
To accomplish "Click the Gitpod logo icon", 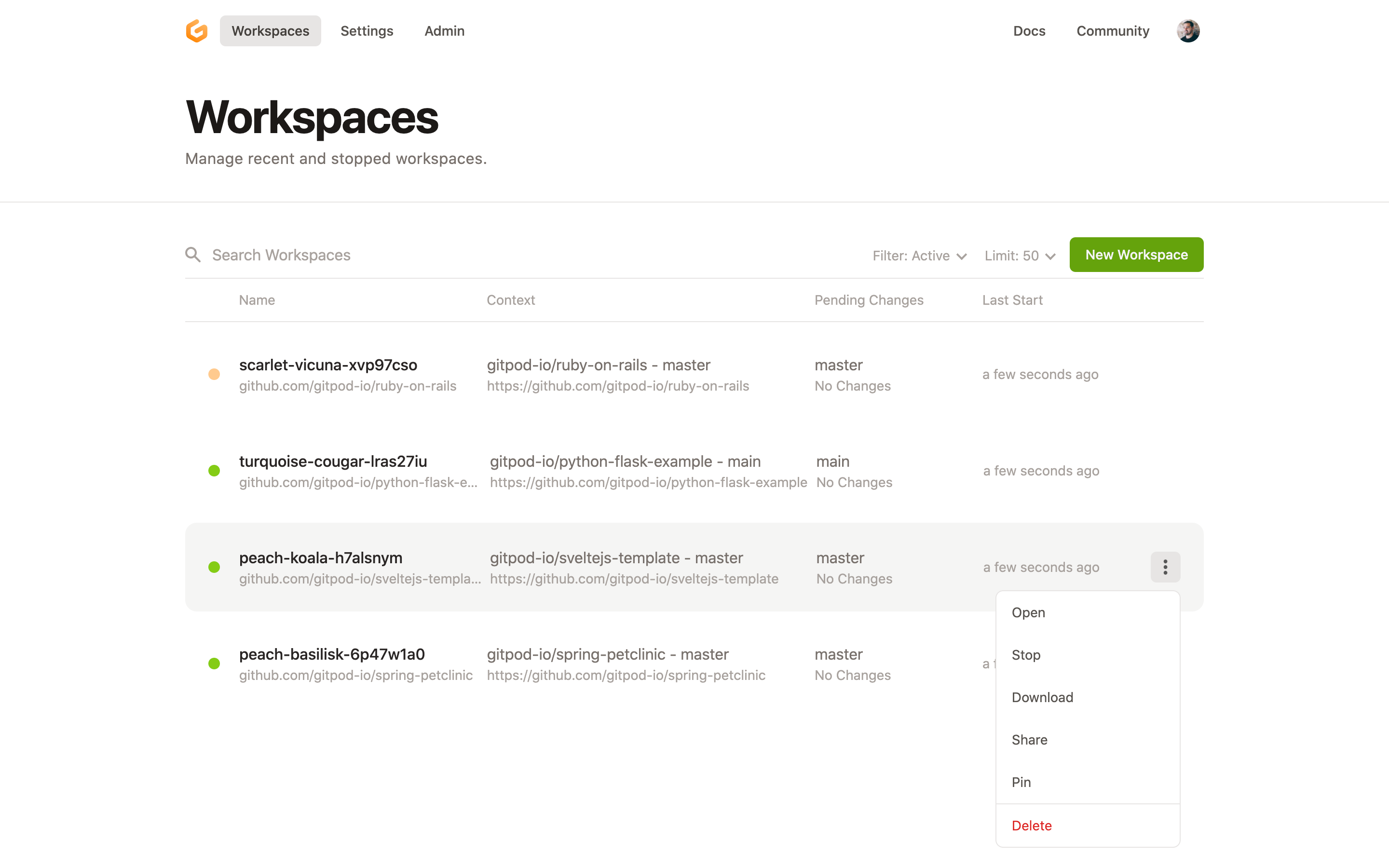I will pyautogui.click(x=196, y=31).
